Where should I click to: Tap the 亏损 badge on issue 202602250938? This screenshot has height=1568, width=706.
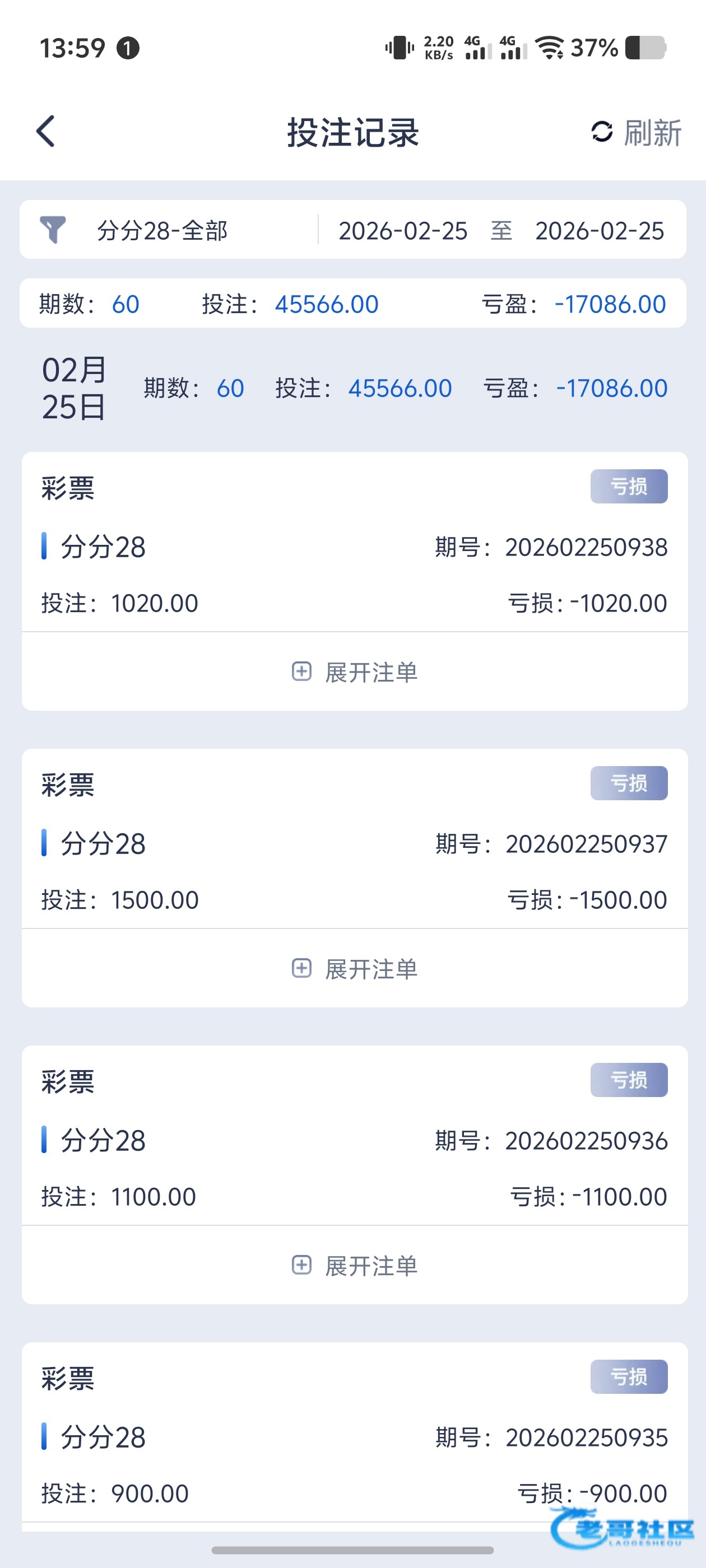(x=629, y=486)
